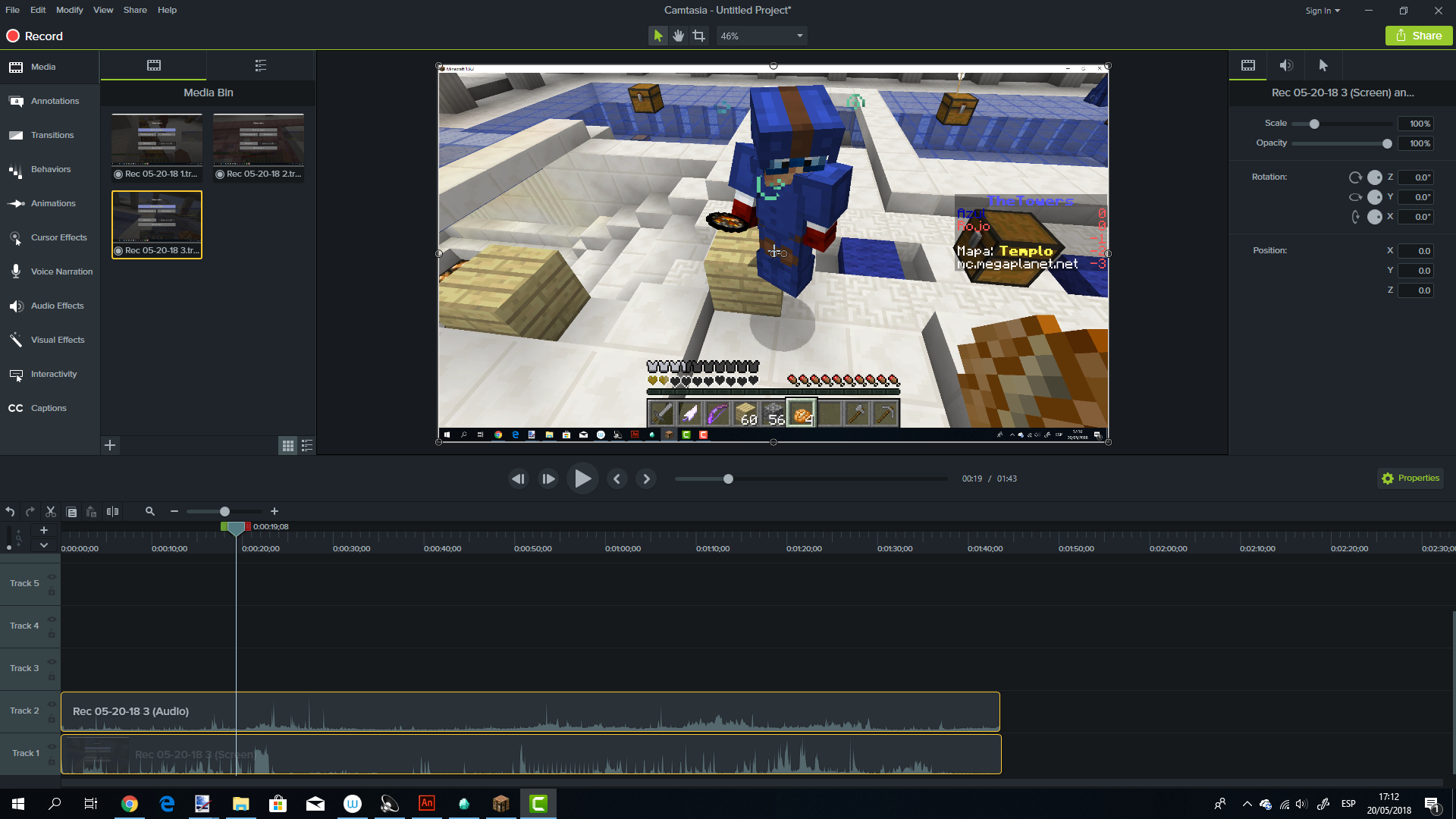Start a recording with Record button

pyautogui.click(x=35, y=36)
